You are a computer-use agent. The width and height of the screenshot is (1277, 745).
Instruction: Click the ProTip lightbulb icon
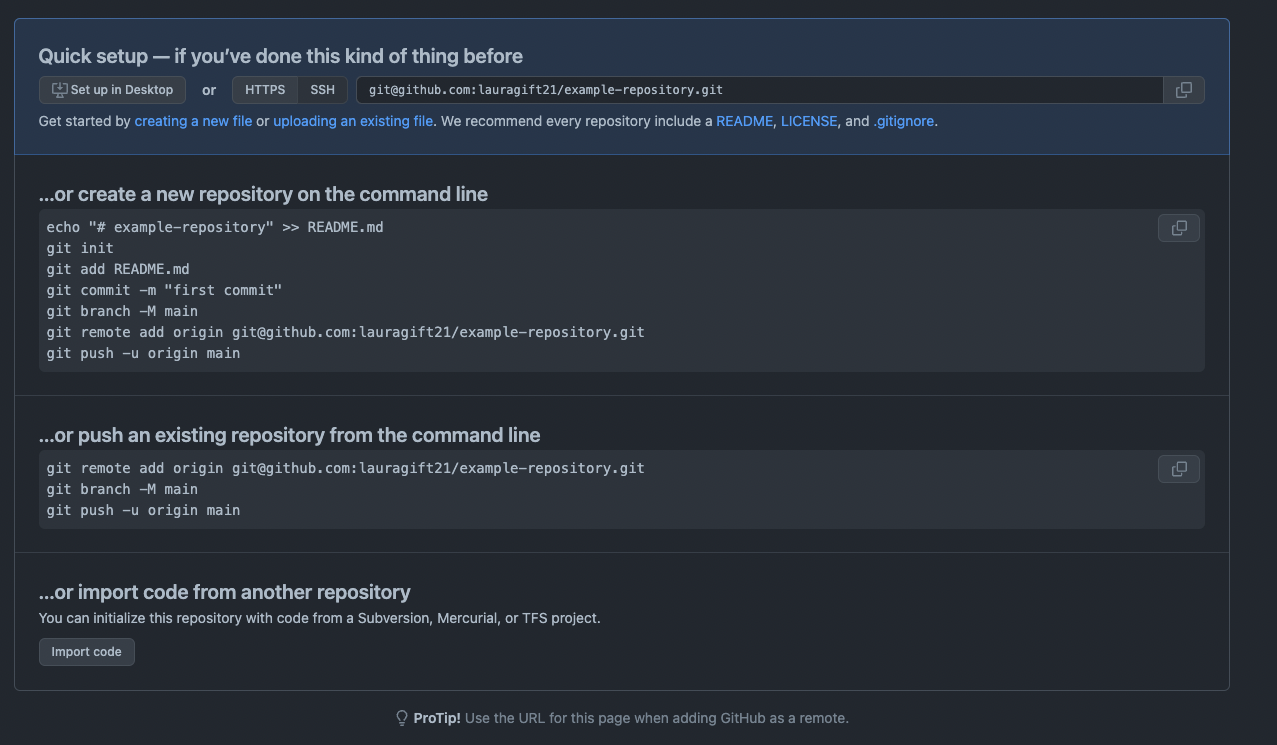pos(402,718)
